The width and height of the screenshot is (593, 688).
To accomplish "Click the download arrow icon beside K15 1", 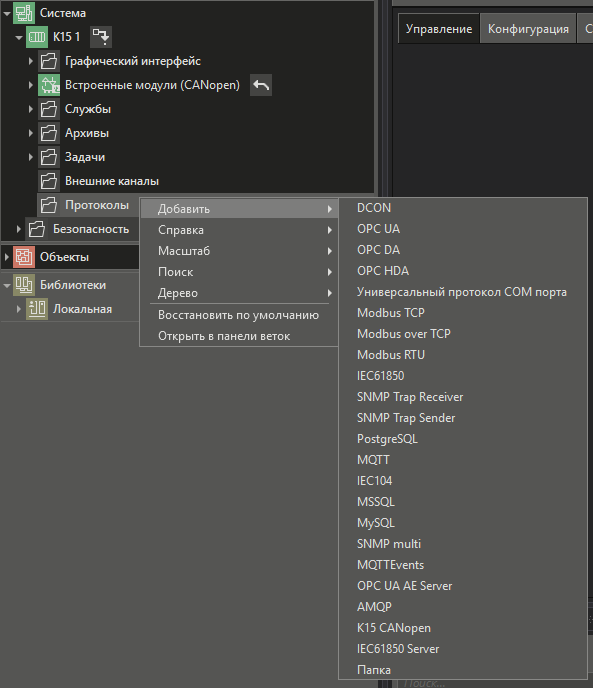I will click(x=101, y=37).
